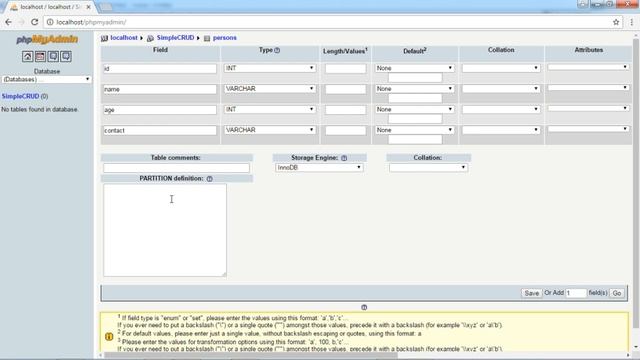Click the warning icon in the notes box
The width and height of the screenshot is (640, 360).
click(109, 337)
